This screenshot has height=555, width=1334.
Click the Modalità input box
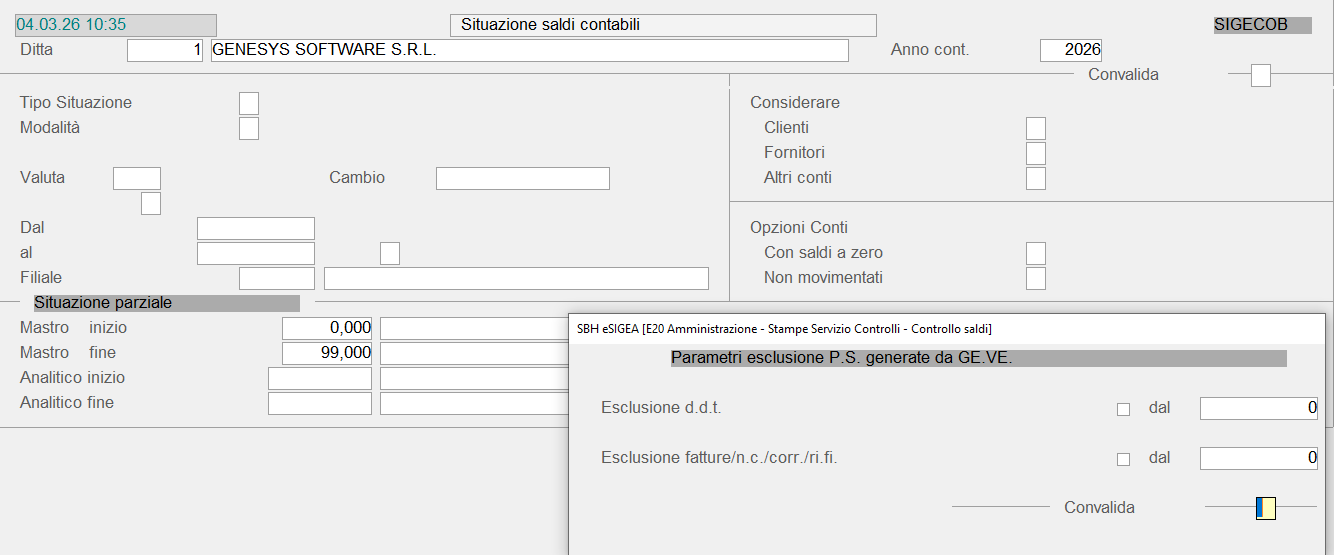pyautogui.click(x=249, y=128)
